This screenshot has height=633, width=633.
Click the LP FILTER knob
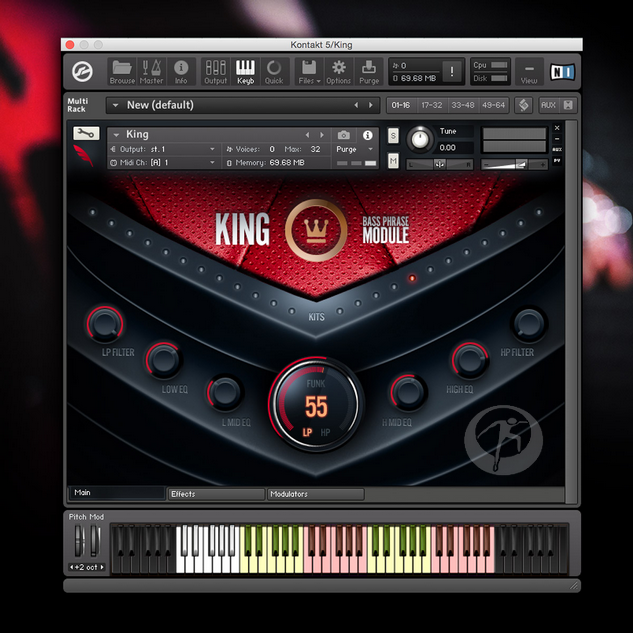coord(105,324)
